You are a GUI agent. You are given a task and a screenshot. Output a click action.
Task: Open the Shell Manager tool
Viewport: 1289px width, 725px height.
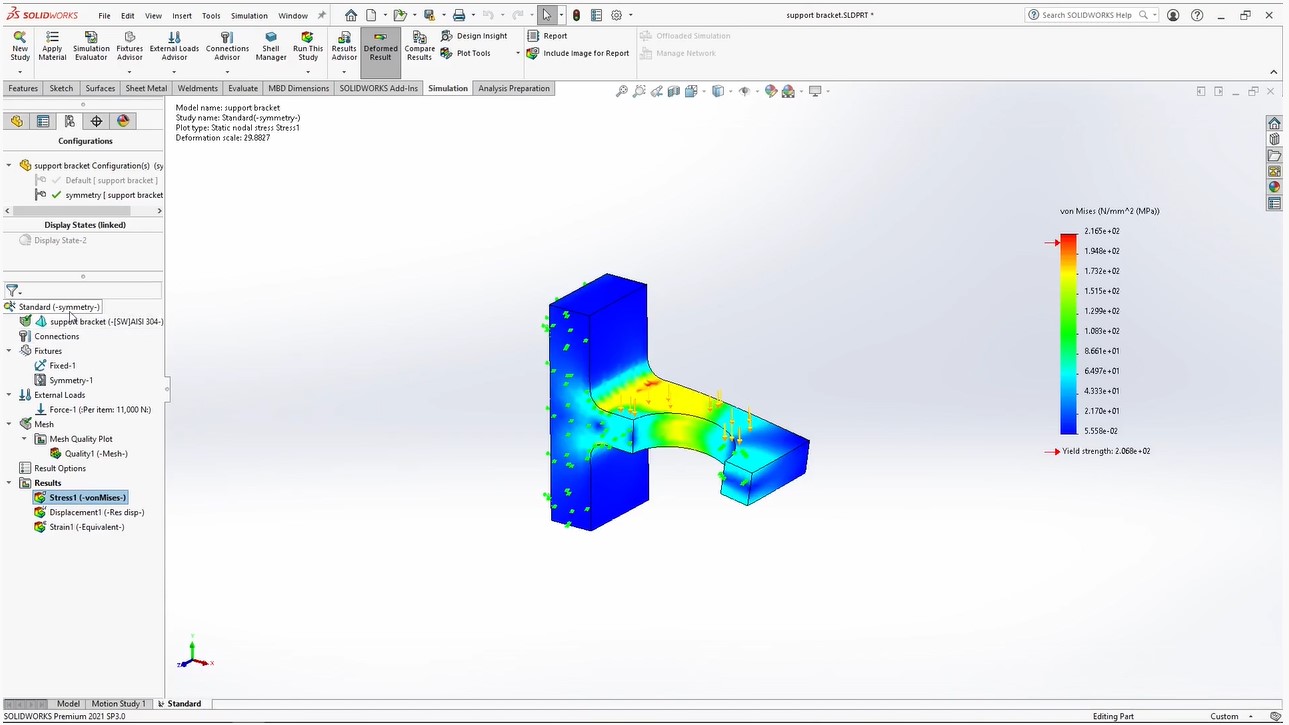pyautogui.click(x=271, y=46)
